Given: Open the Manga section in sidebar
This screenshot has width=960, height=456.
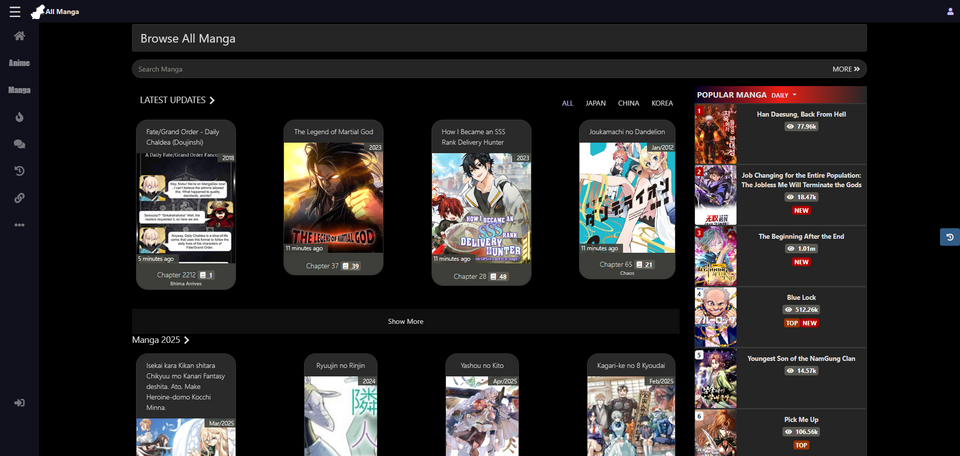Looking at the screenshot, I should click(20, 90).
